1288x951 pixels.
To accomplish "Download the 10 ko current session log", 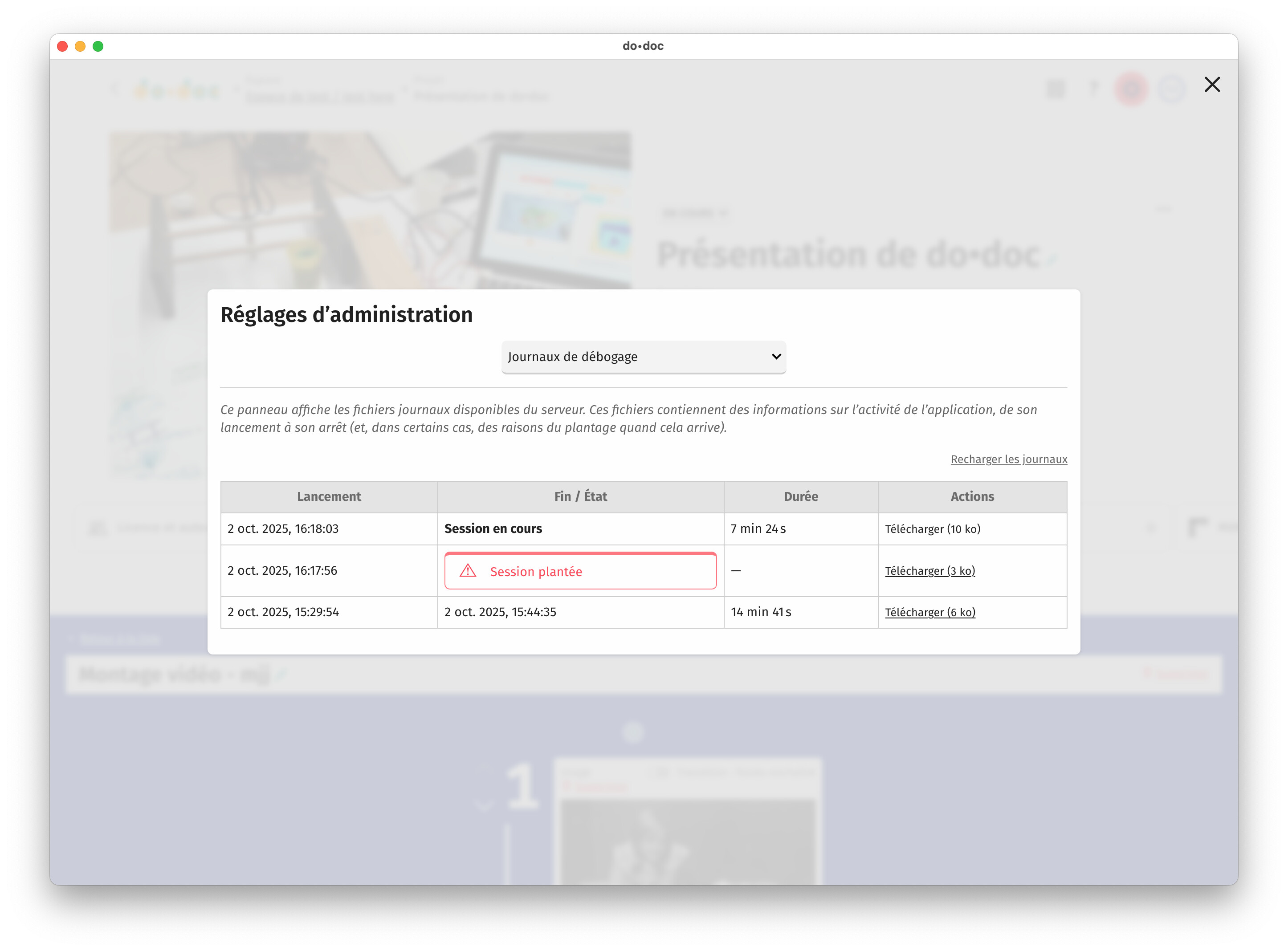I will (x=932, y=528).
